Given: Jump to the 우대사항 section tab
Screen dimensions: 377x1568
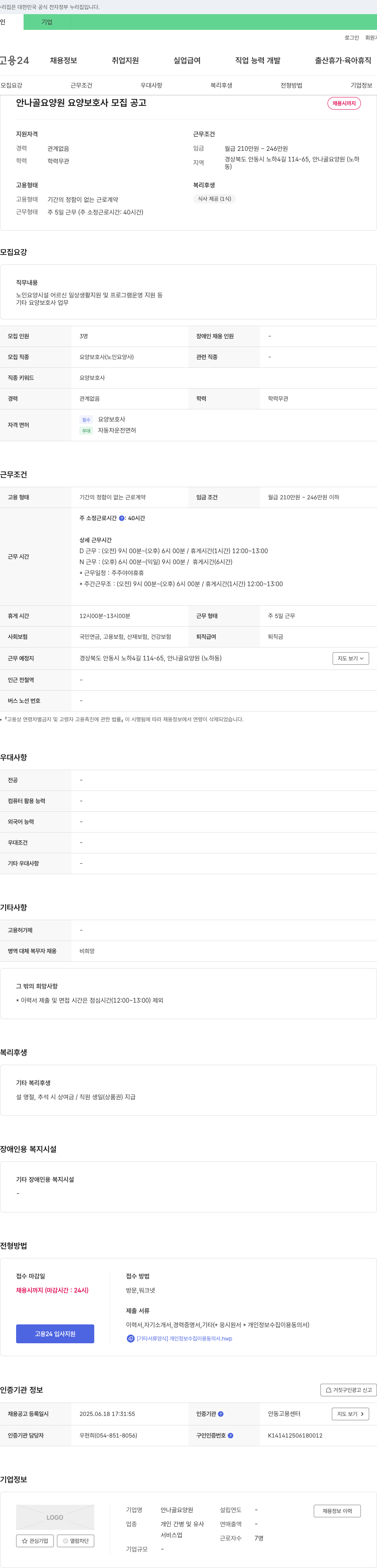Looking at the screenshot, I should (x=152, y=85).
